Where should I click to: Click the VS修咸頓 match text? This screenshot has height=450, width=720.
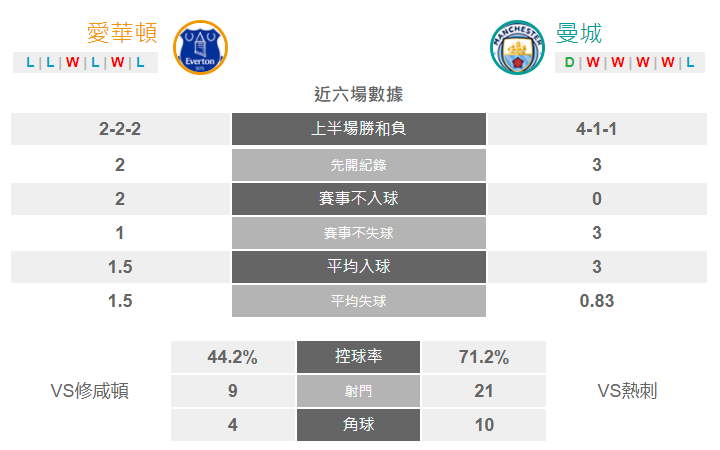pyautogui.click(x=90, y=391)
